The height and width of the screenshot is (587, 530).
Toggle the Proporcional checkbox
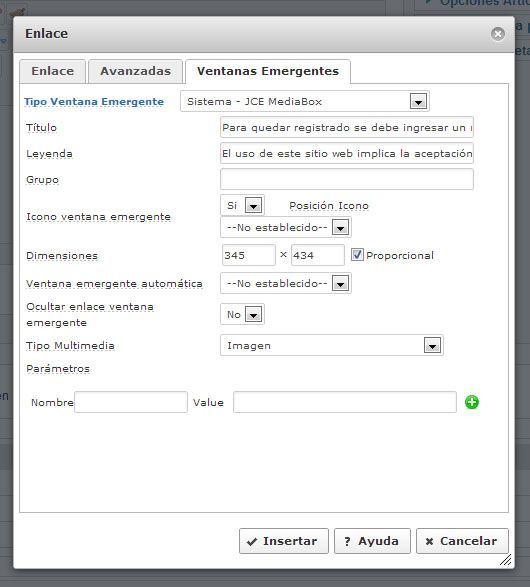pos(357,255)
